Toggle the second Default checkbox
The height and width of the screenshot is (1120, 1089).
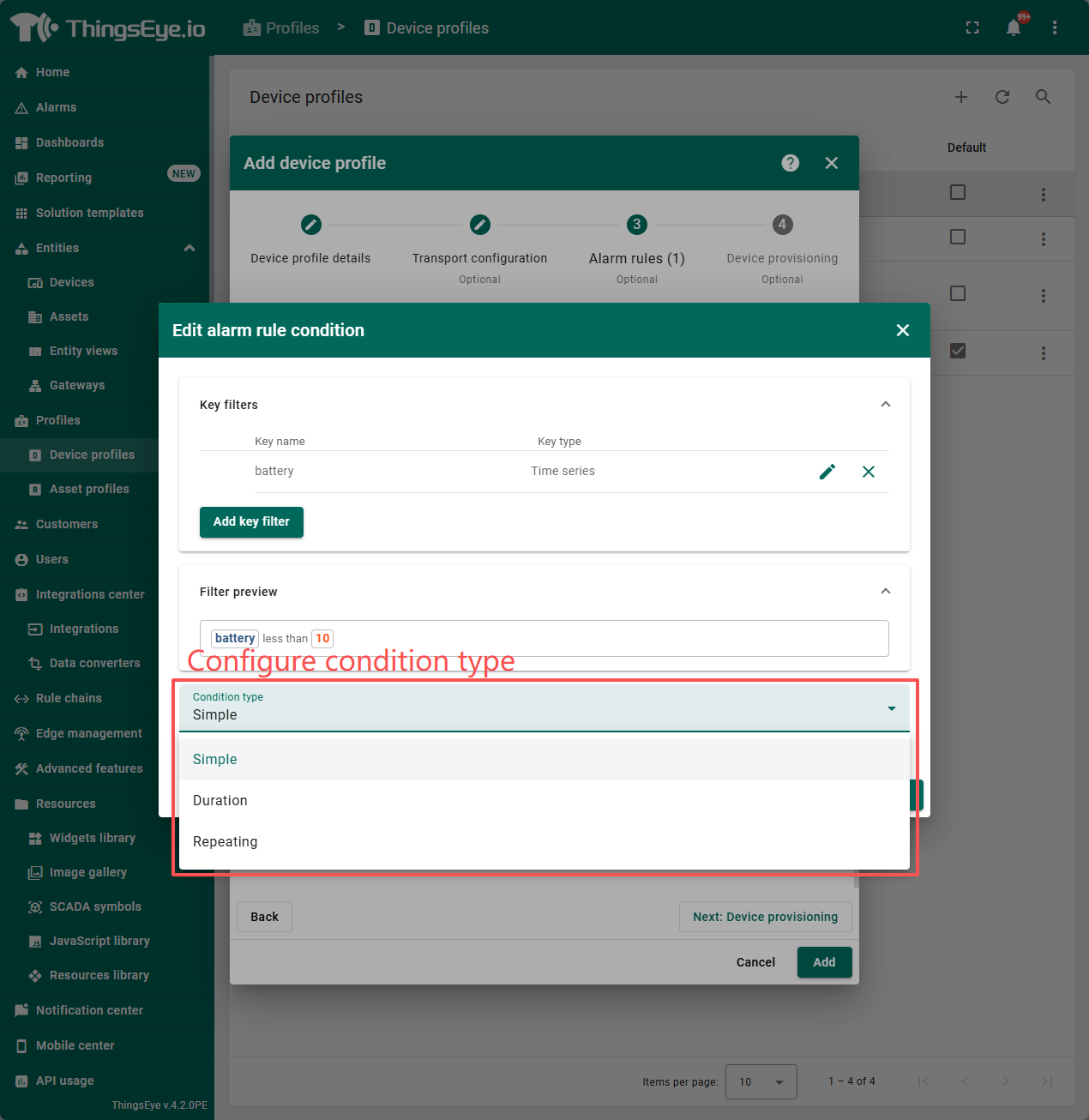pos(958,237)
